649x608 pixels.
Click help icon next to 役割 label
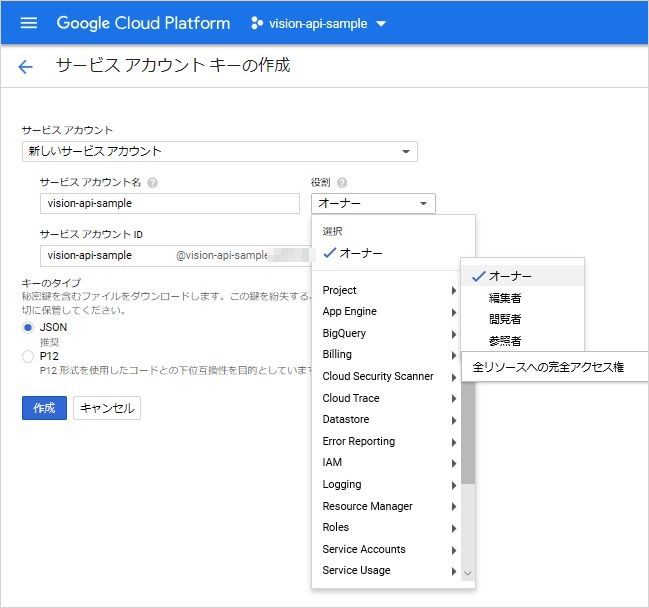342,183
